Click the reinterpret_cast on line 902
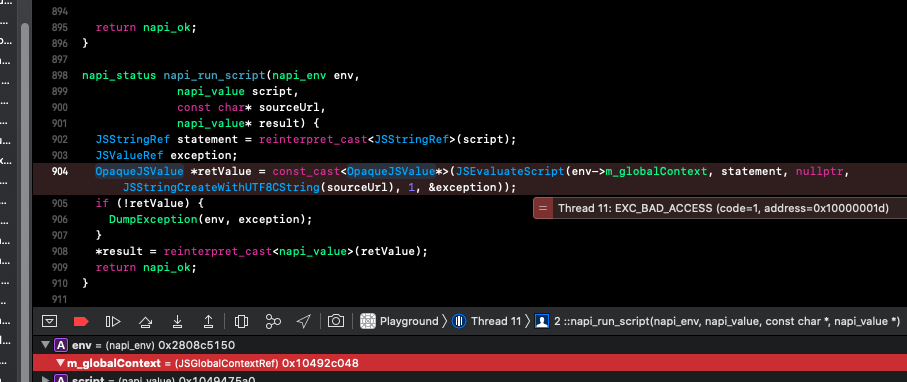Viewport: 907px width, 382px height. (313, 139)
